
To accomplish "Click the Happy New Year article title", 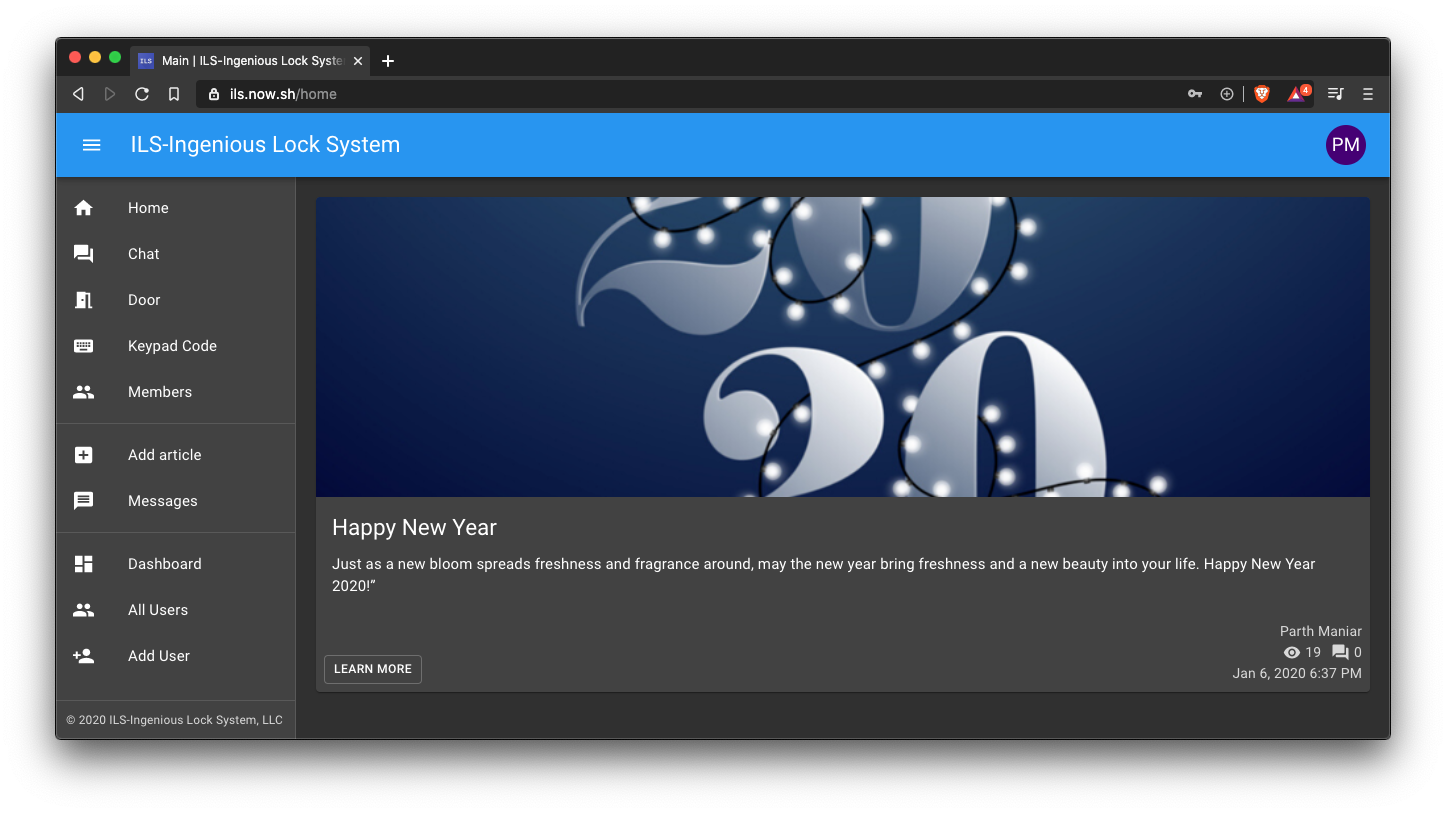I will (x=414, y=528).
